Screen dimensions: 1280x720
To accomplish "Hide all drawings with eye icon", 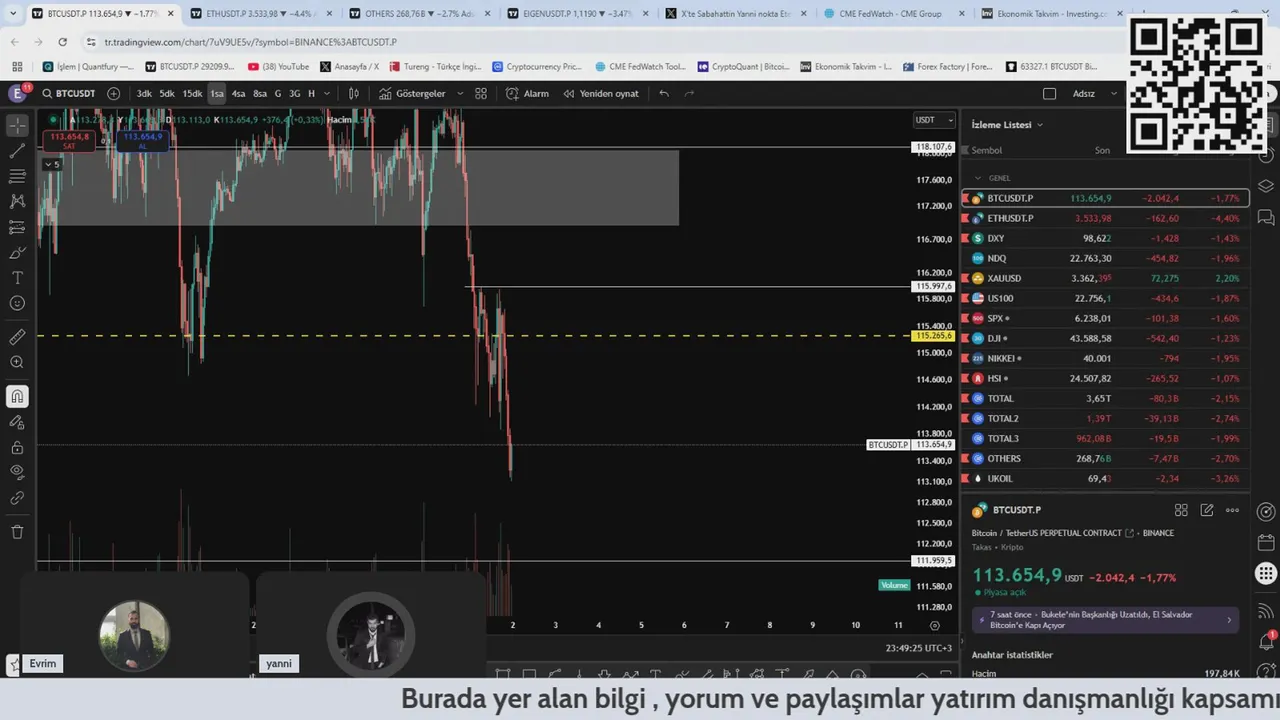I will pos(17,472).
